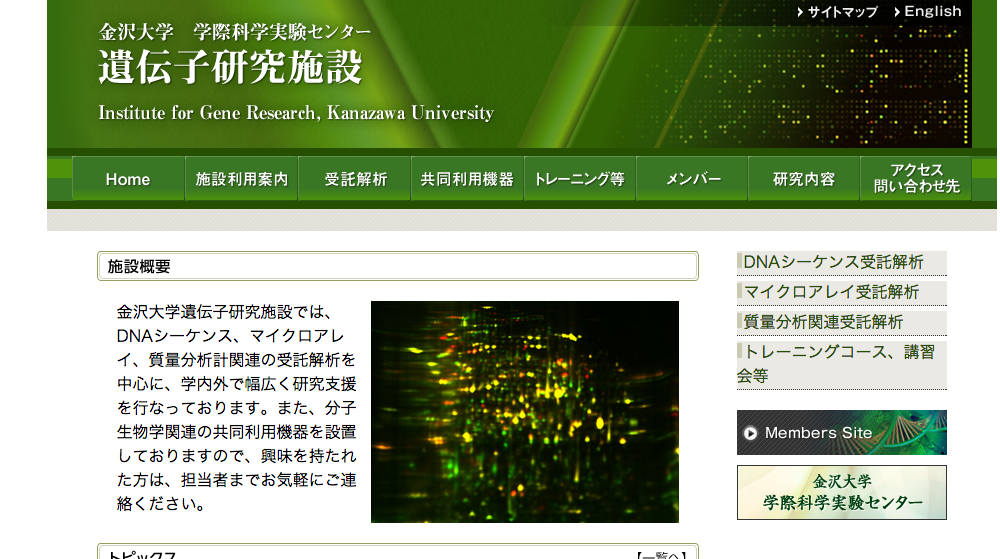This screenshot has height=559, width=1000.
Task: Open the 受託解析 navigation tab
Action: pos(355,179)
